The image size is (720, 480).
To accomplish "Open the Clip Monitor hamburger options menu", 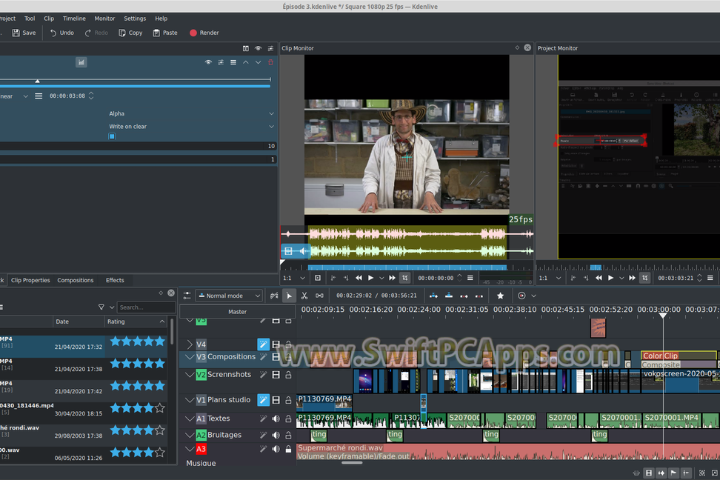I will pyautogui.click(x=470, y=278).
